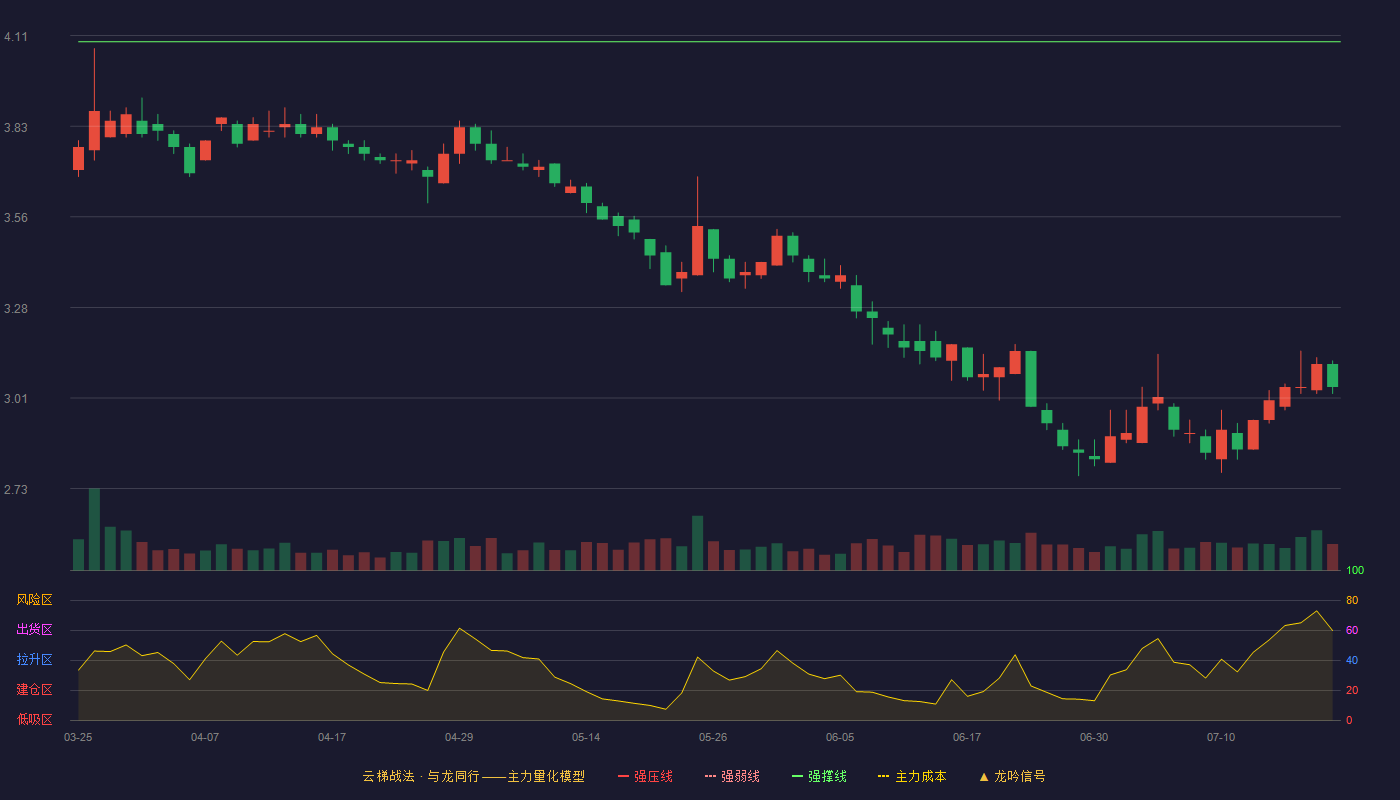Click the 4.11 price axis label

click(x=16, y=37)
